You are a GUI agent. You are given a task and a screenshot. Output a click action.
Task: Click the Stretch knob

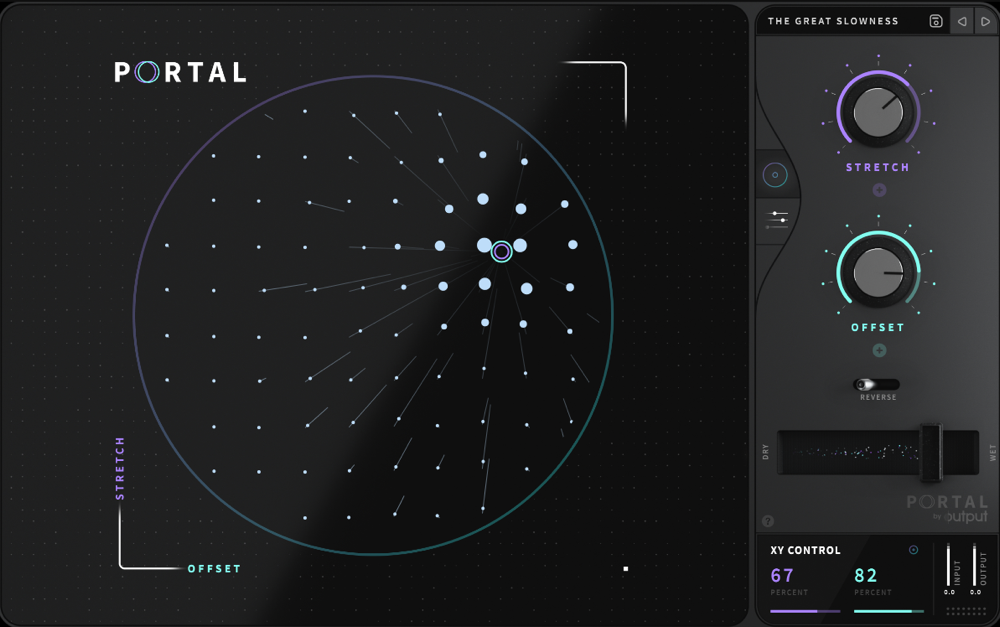click(x=878, y=112)
